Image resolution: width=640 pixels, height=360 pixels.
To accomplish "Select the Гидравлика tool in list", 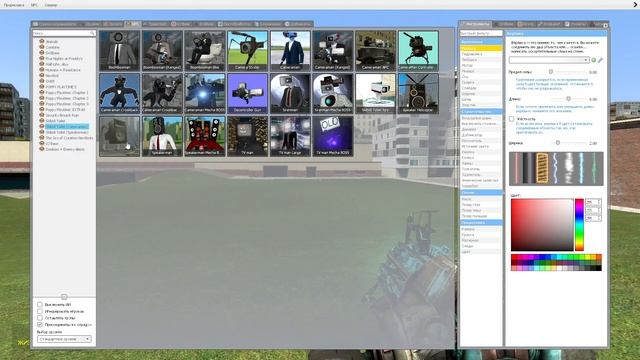I will [481, 54].
